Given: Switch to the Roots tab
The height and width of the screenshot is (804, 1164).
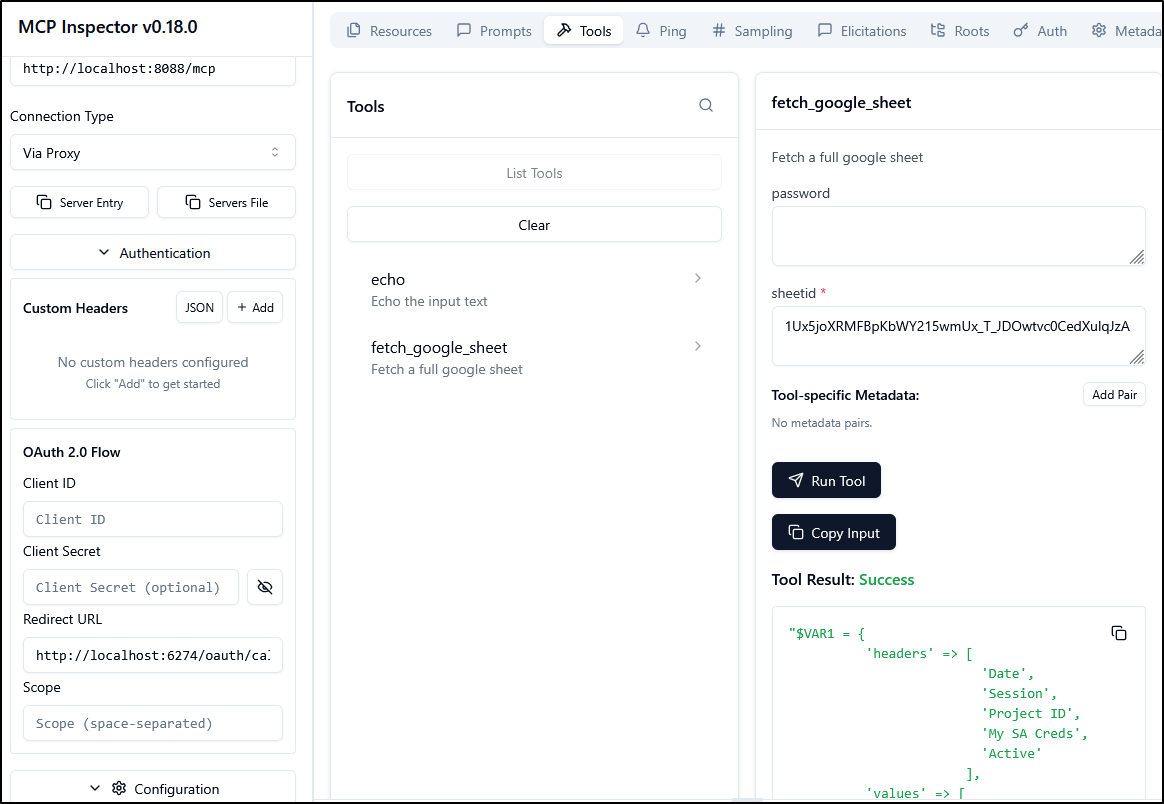Looking at the screenshot, I should click(x=959, y=31).
